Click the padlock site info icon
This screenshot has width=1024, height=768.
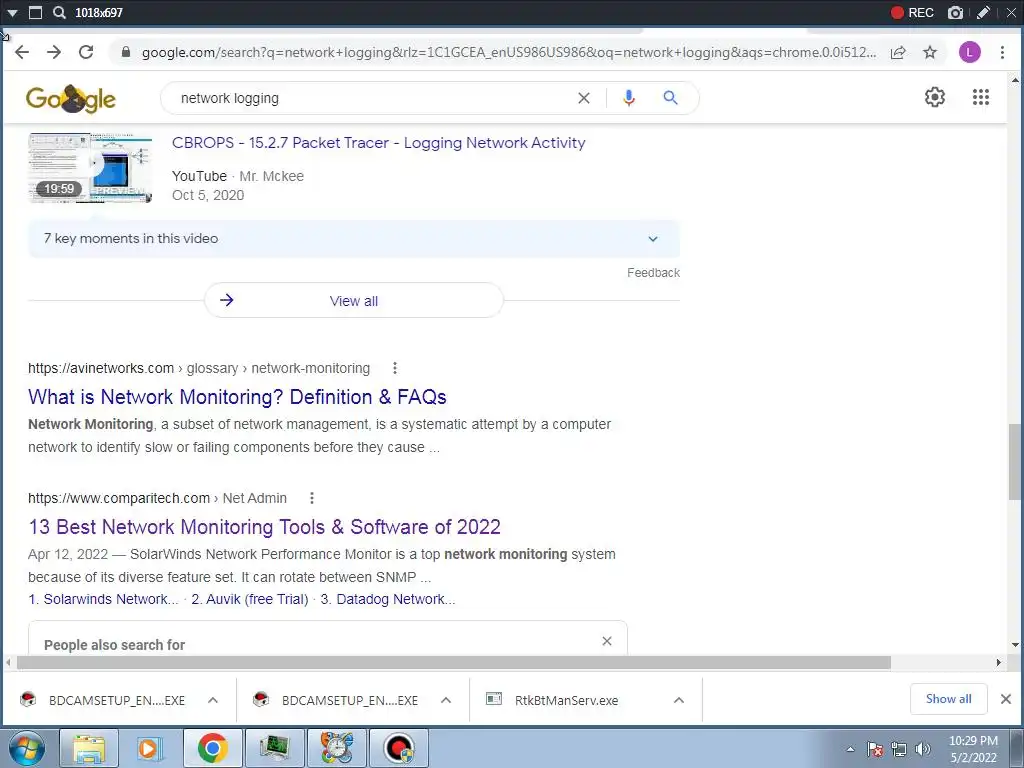click(126, 52)
